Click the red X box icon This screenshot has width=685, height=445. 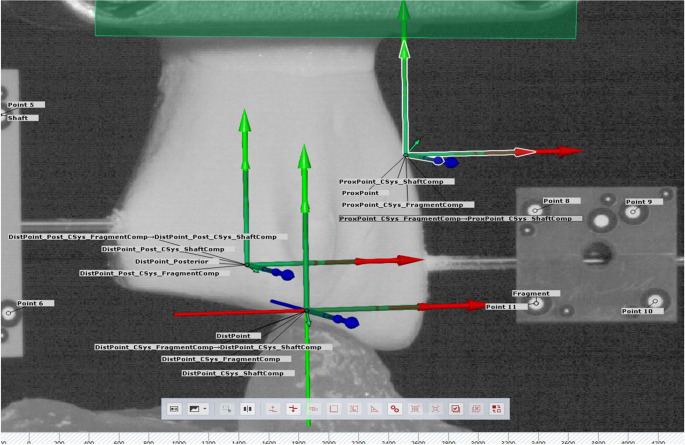476,409
